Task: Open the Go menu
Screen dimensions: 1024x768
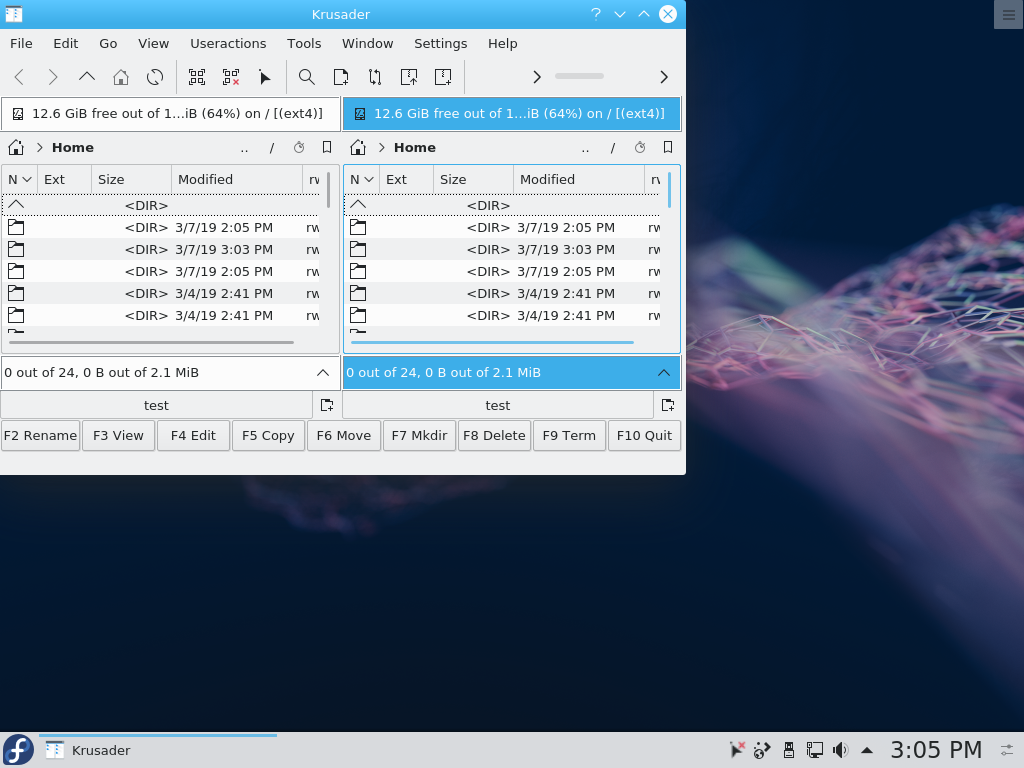Action: coord(108,44)
